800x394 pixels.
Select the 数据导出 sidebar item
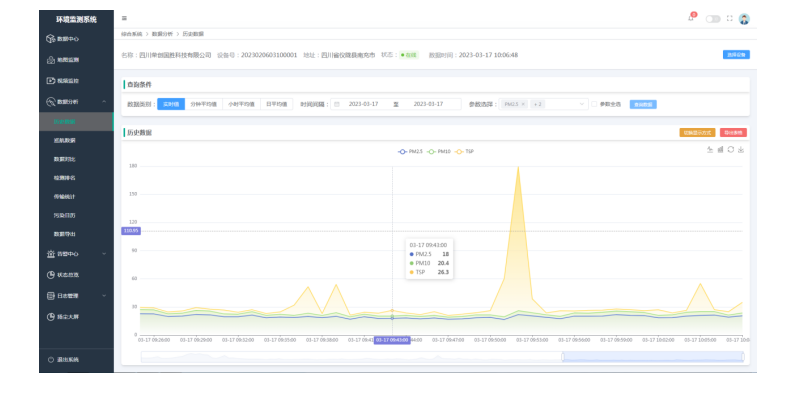tap(76, 234)
